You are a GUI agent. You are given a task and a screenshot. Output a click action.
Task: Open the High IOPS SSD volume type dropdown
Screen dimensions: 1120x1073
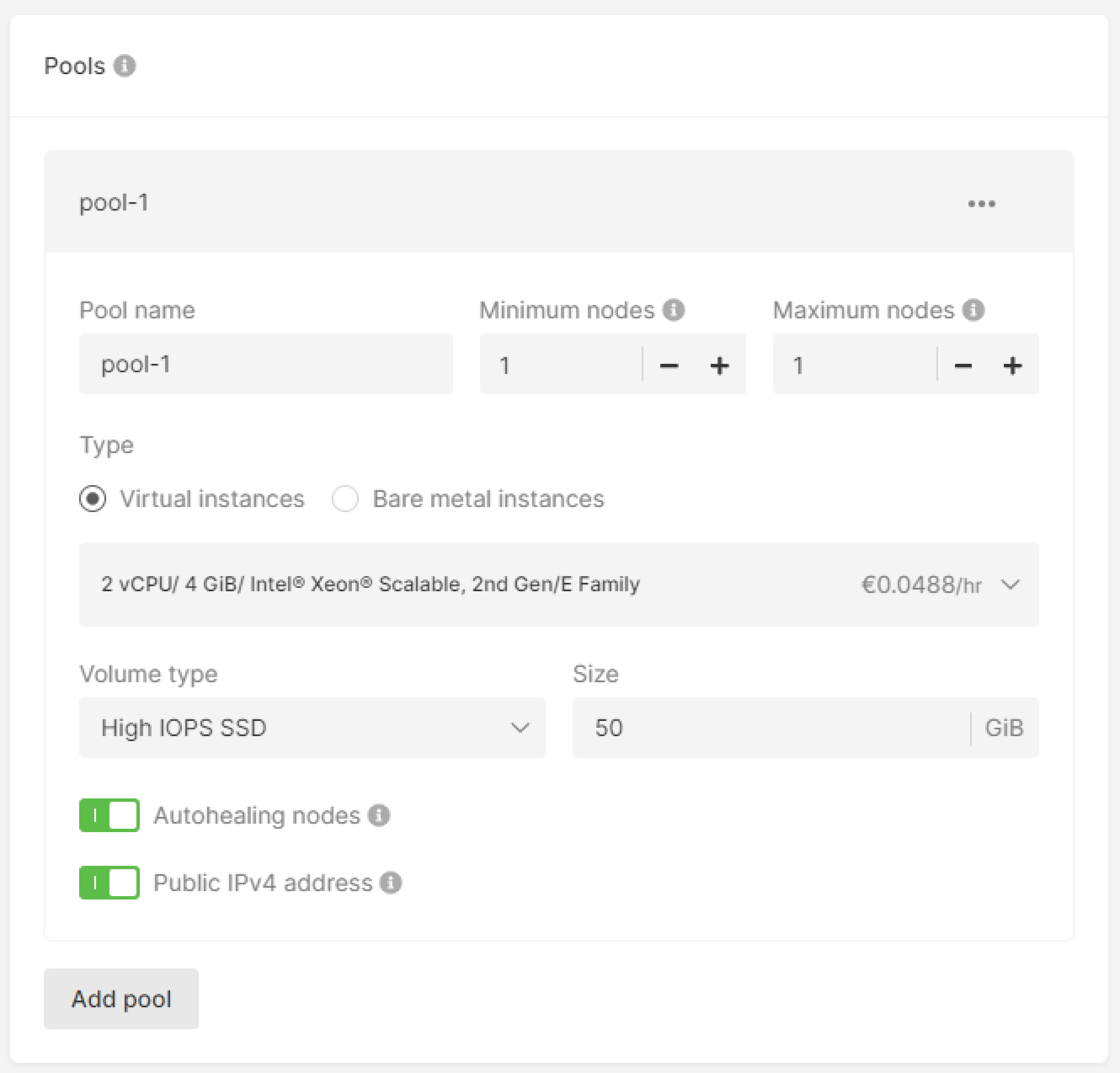pos(312,728)
